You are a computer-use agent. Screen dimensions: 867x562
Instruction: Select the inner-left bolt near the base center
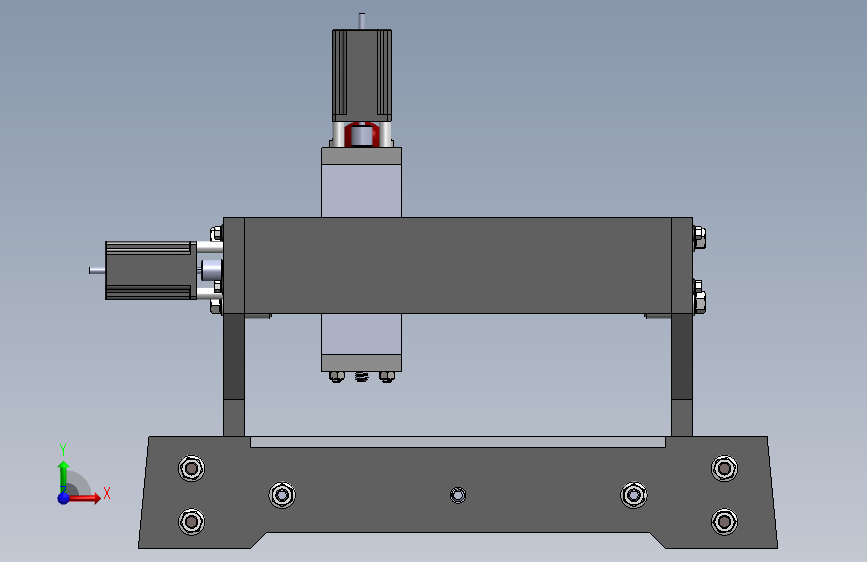click(282, 495)
